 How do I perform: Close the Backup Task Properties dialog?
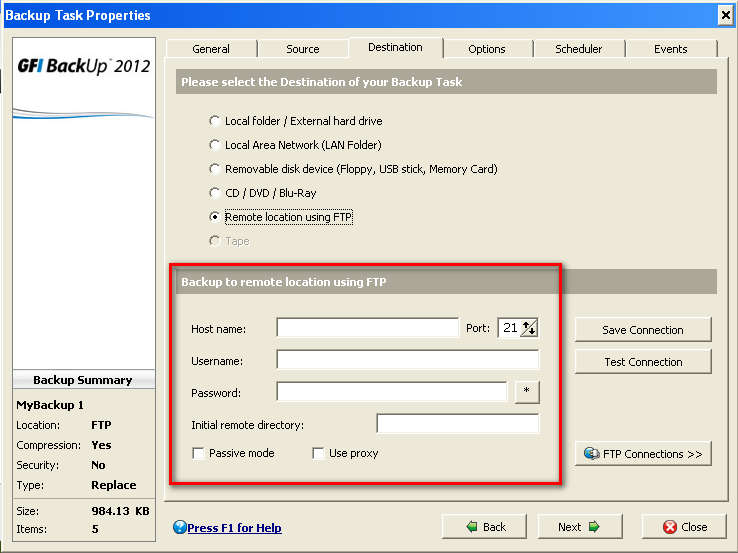[684, 527]
